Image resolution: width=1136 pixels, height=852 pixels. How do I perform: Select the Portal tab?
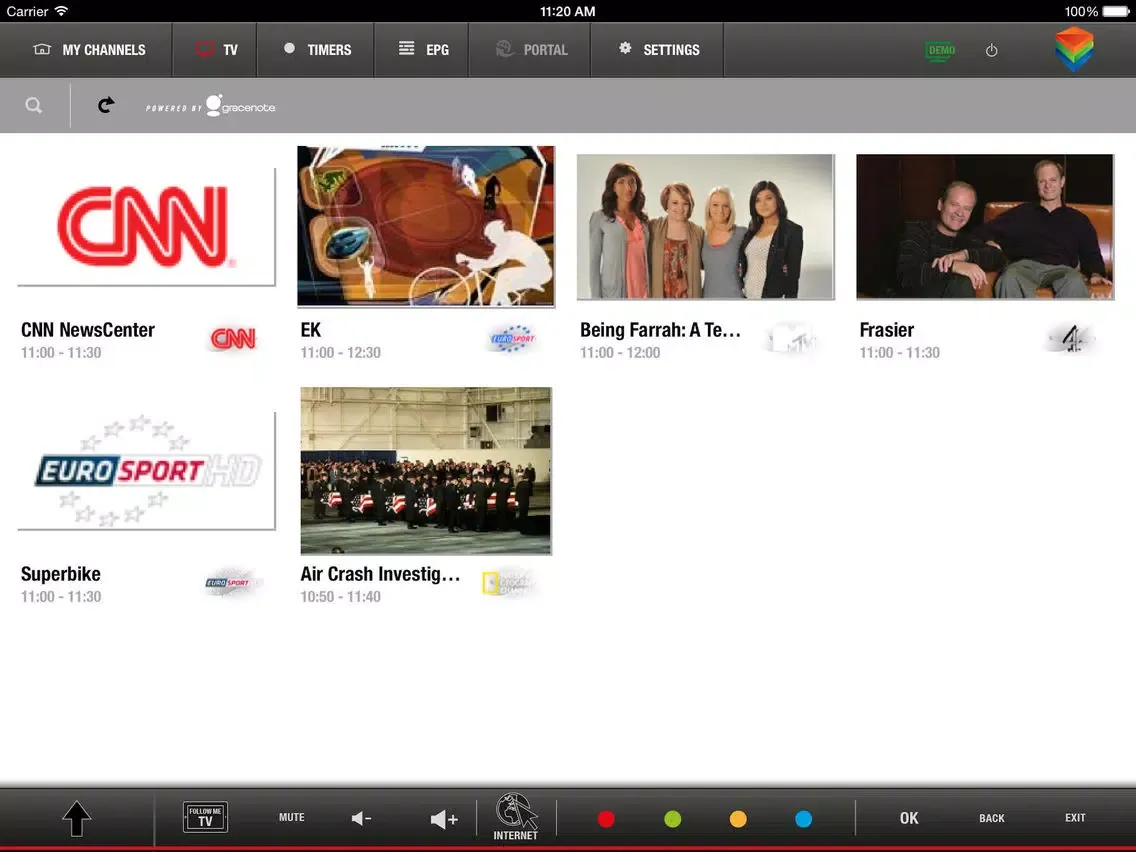[x=530, y=49]
